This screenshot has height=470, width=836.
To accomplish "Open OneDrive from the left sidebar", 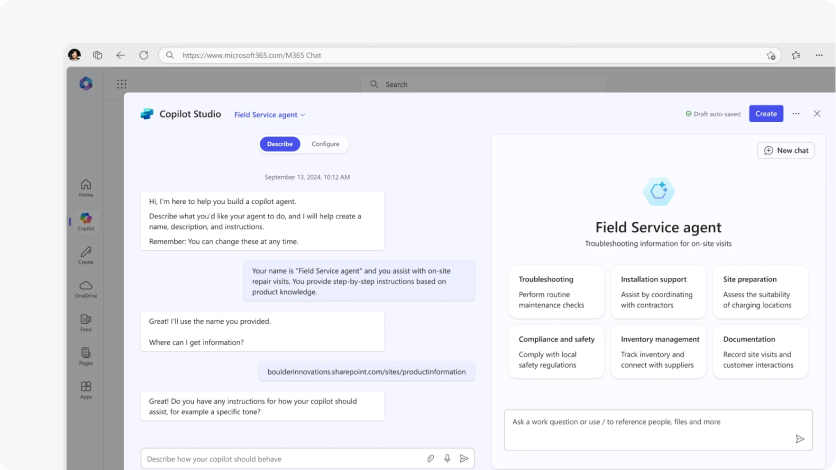I will (86, 288).
